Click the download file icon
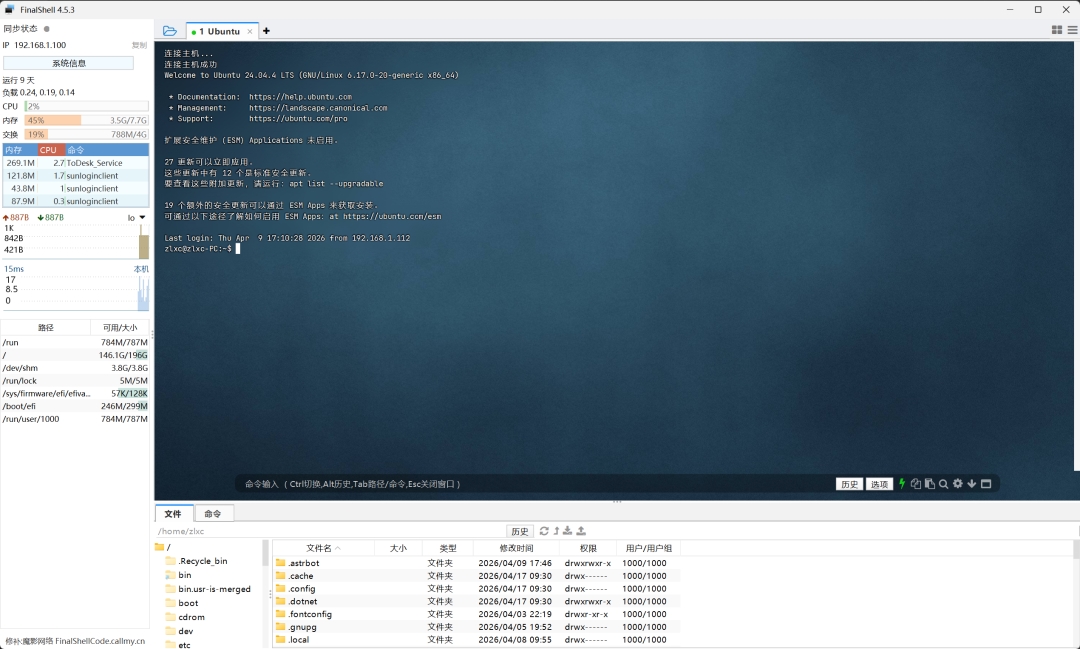This screenshot has width=1080, height=649. [568, 530]
